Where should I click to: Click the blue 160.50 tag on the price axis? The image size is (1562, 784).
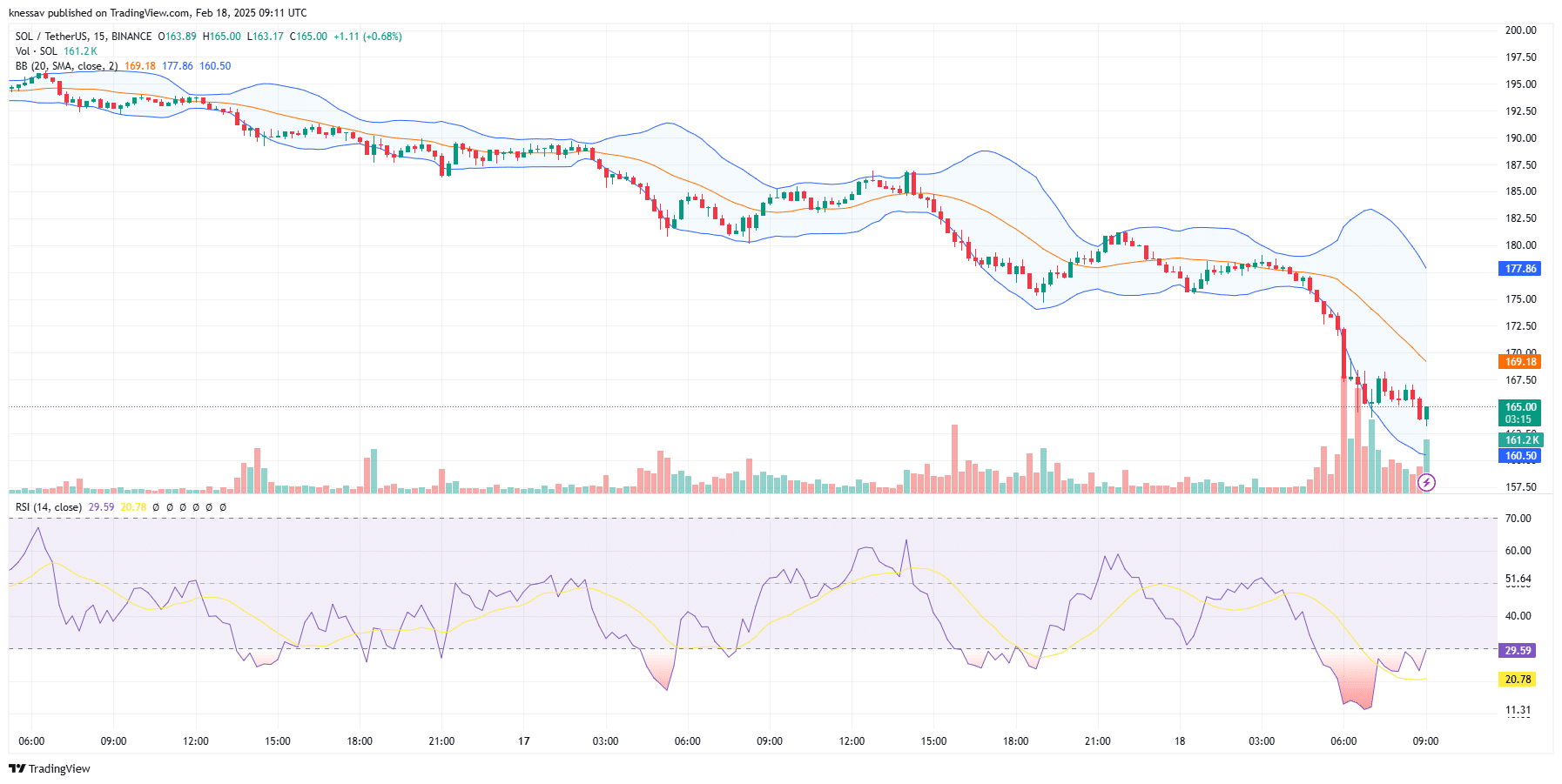tap(1520, 456)
